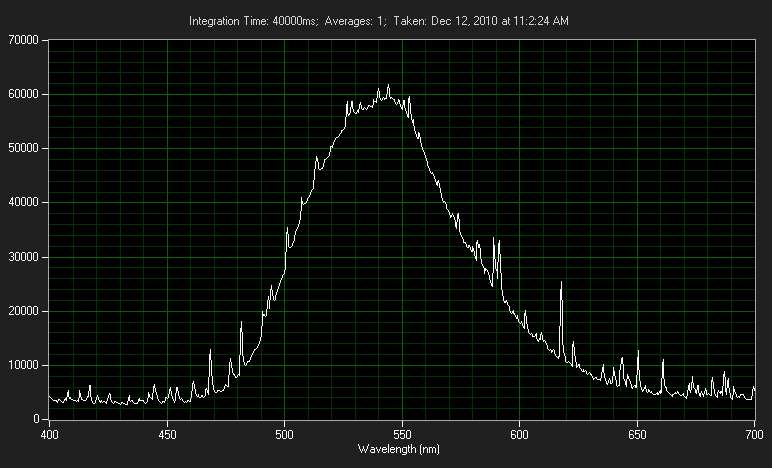772x468 pixels.
Task: Click the 600 tick label on x-axis
Action: [x=520, y=434]
